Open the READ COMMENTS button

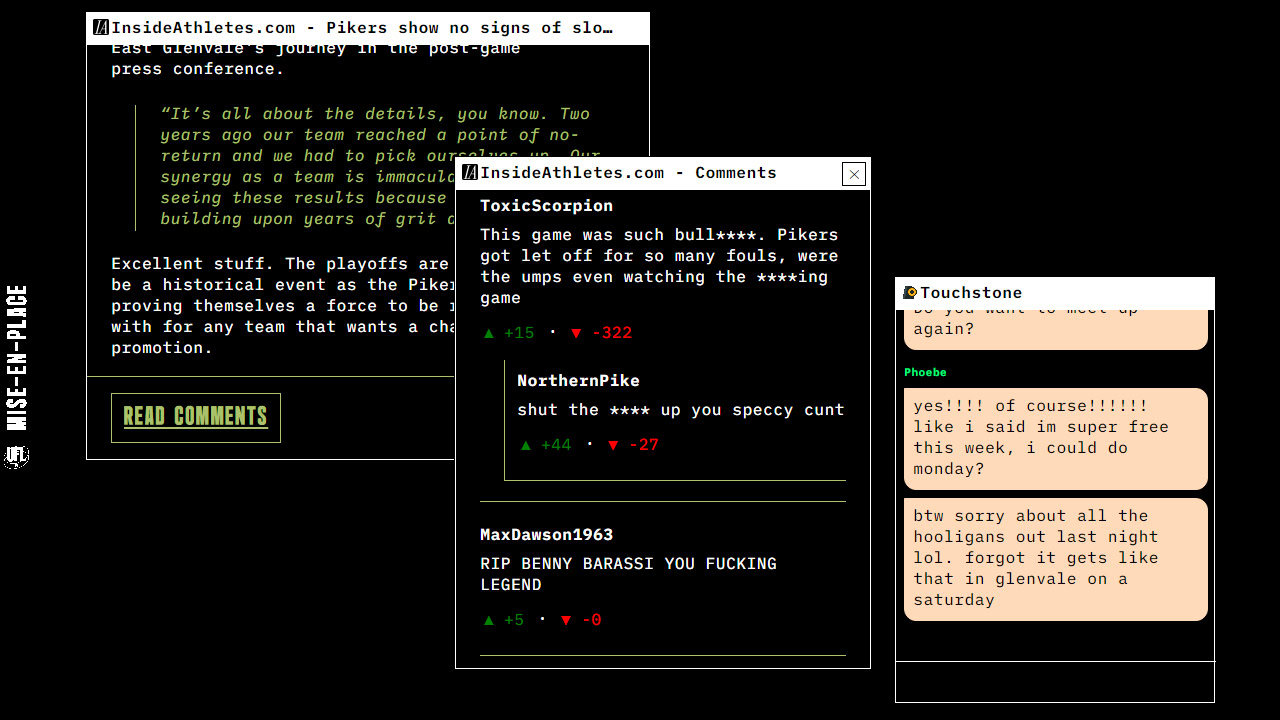click(x=196, y=417)
